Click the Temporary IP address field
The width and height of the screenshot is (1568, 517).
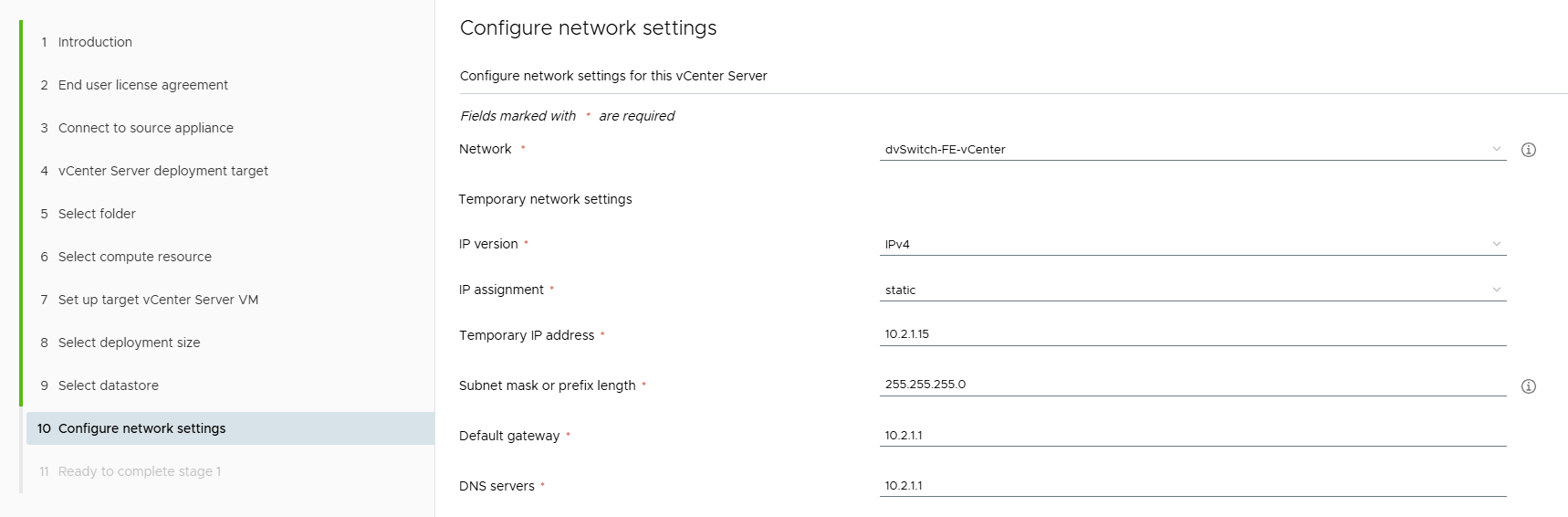click(x=1192, y=334)
